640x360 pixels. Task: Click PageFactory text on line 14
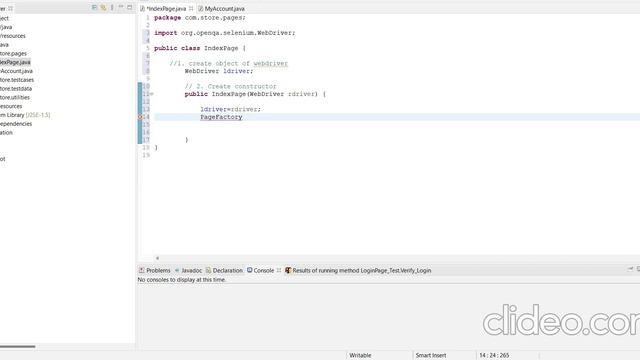coord(221,117)
